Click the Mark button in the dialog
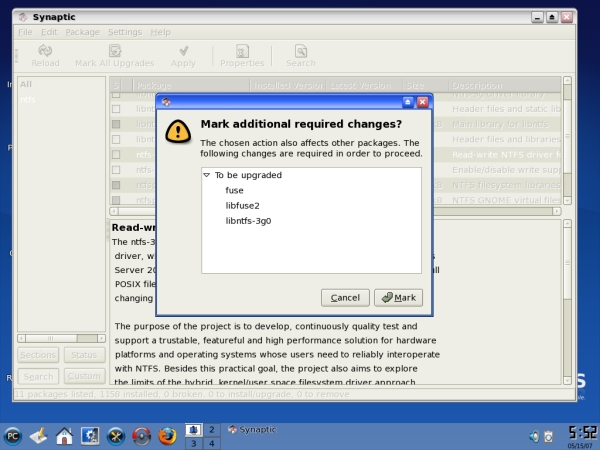600x450 pixels. point(398,298)
